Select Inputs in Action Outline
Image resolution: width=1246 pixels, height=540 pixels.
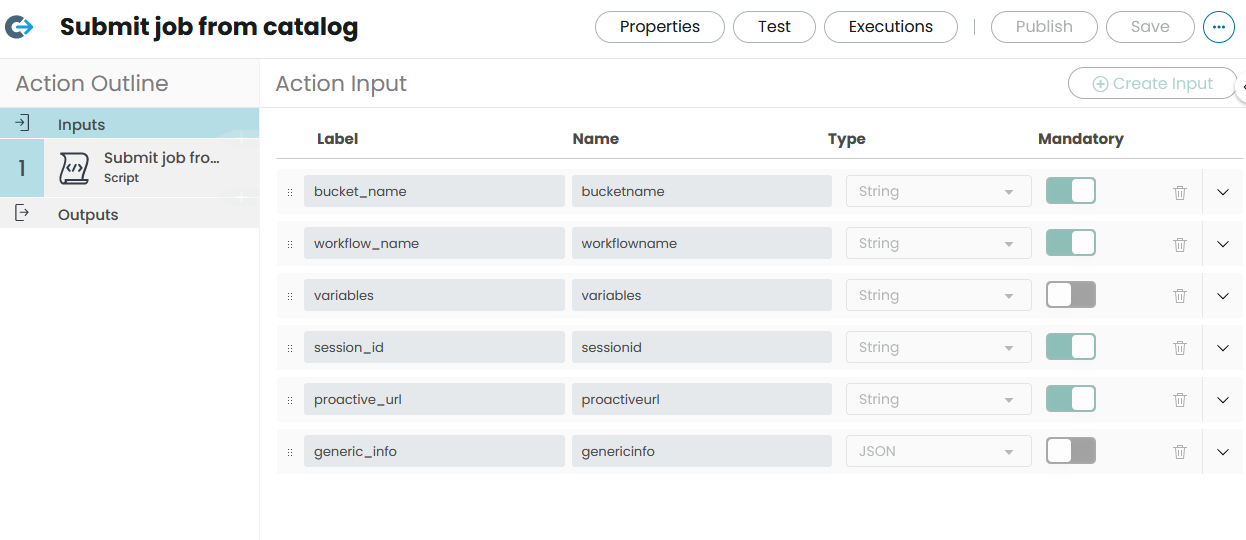pos(129,124)
